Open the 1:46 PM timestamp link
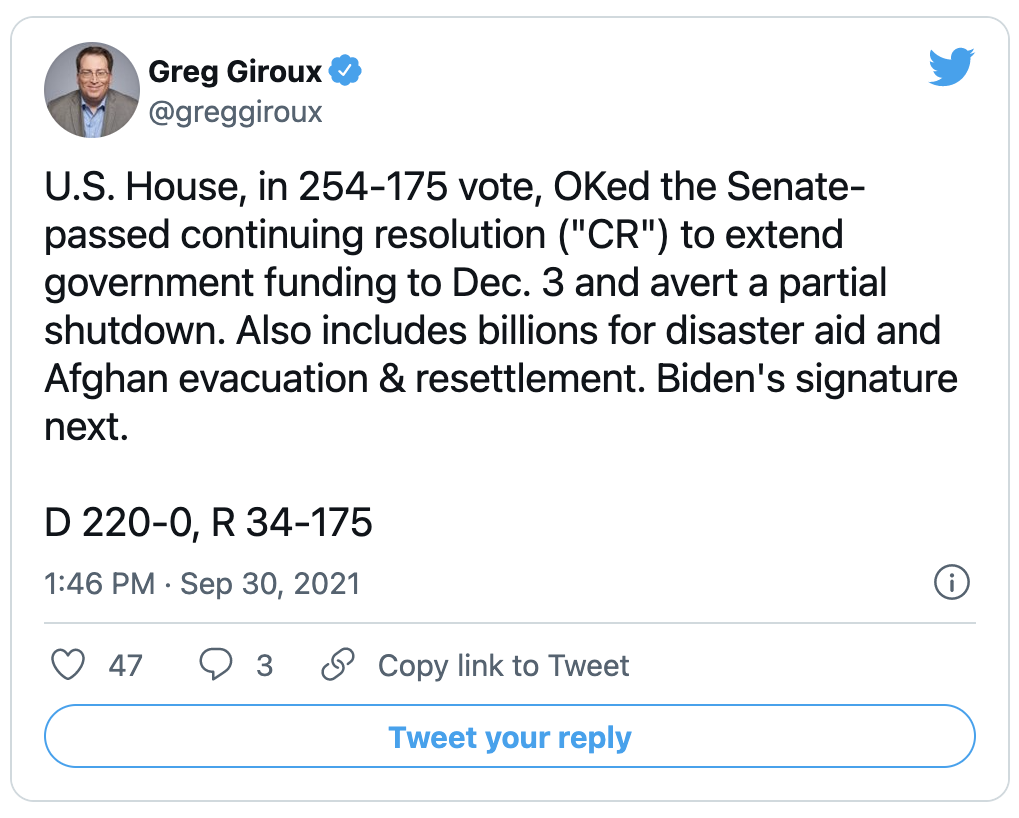 [x=99, y=583]
